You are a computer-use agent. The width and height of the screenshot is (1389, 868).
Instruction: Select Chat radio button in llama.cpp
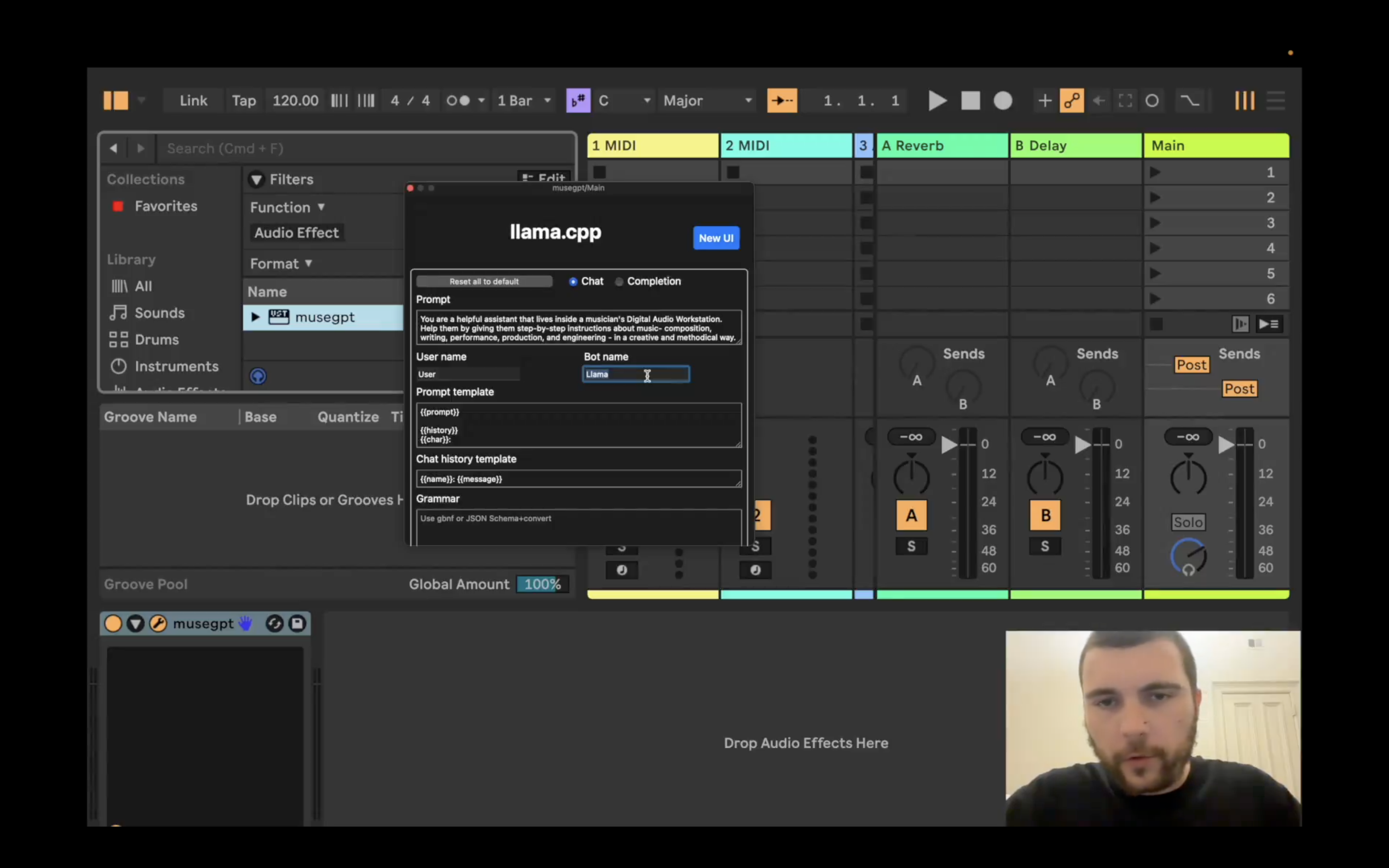pyautogui.click(x=573, y=281)
